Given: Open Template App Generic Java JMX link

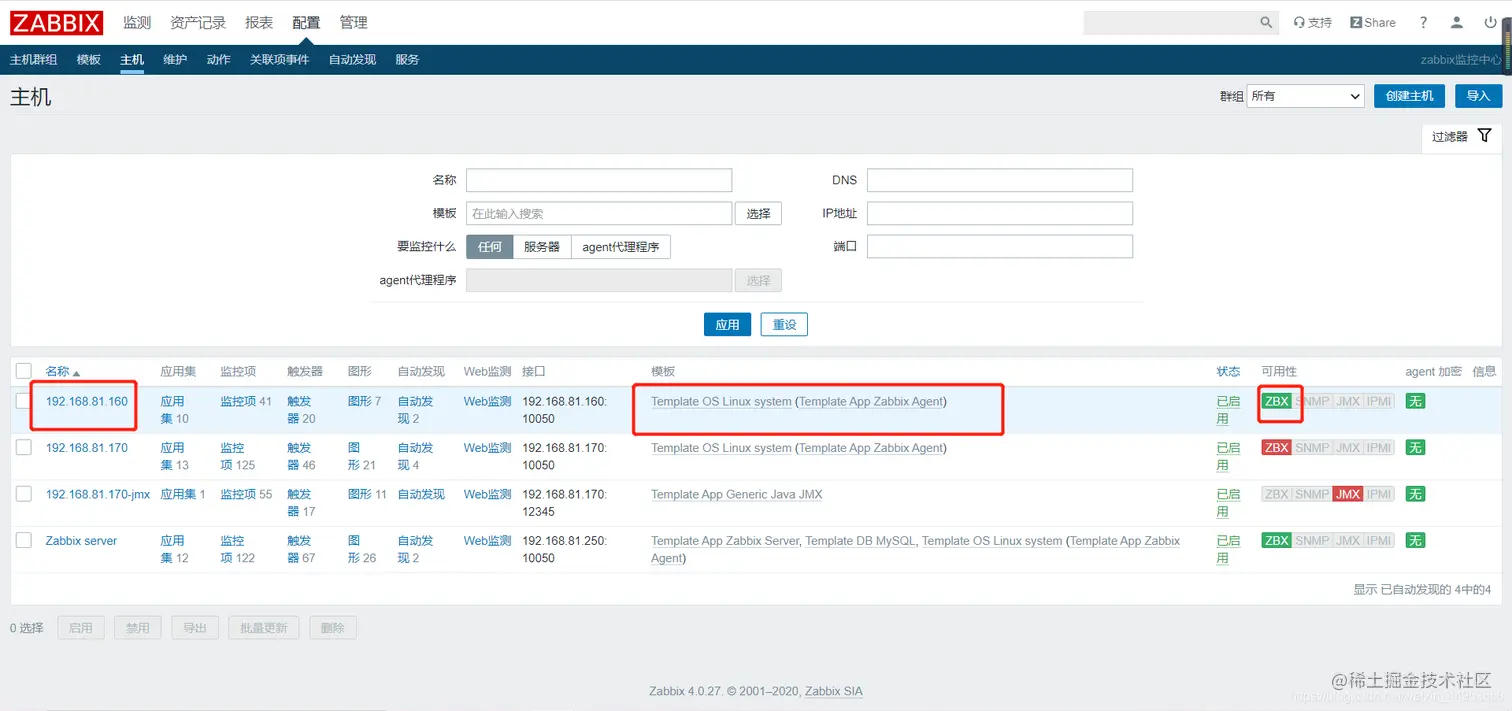Looking at the screenshot, I should [x=737, y=494].
